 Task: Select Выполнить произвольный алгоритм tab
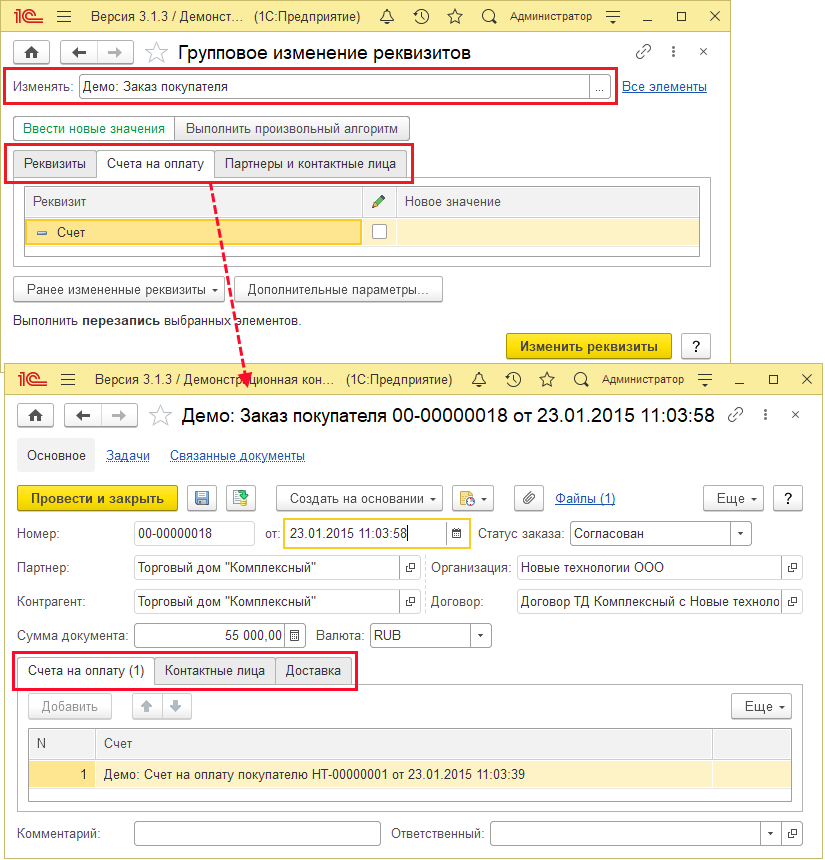click(x=292, y=128)
